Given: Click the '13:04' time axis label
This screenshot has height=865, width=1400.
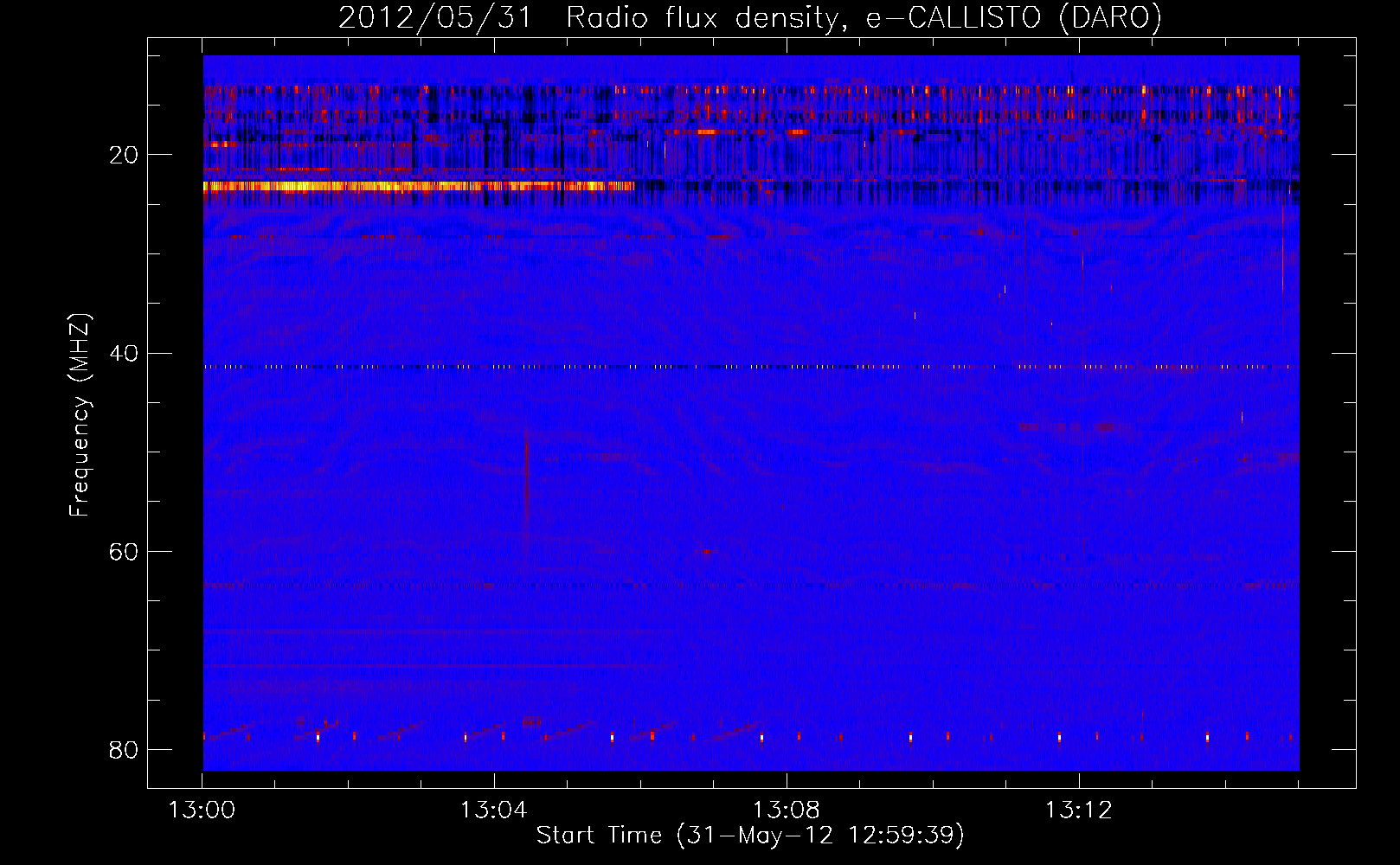Looking at the screenshot, I should point(493,811).
